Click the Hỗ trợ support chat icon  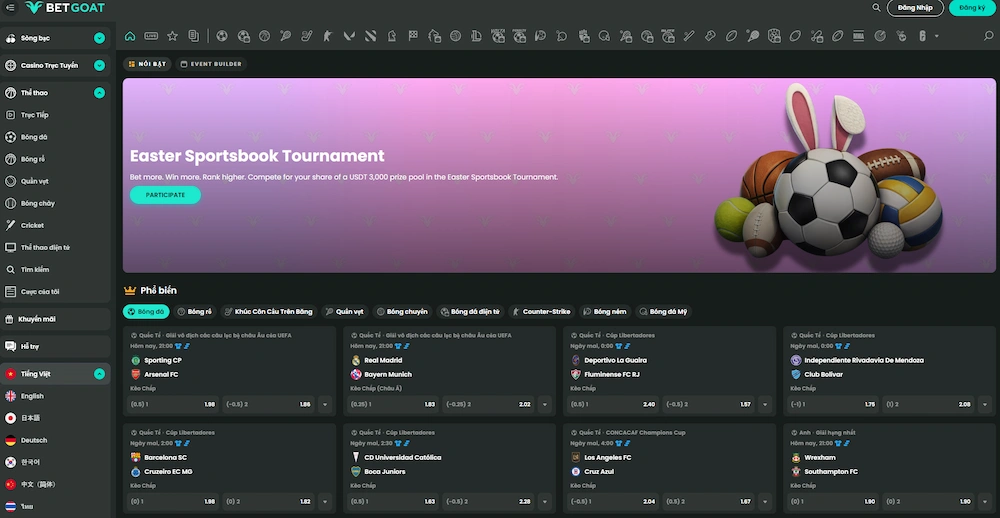tap(11, 346)
